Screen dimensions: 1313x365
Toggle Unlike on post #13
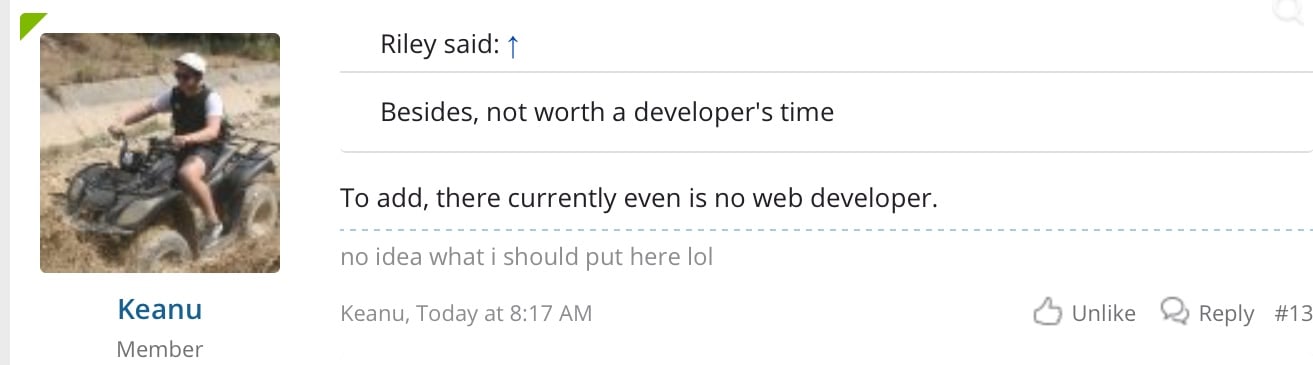pyautogui.click(x=1103, y=313)
